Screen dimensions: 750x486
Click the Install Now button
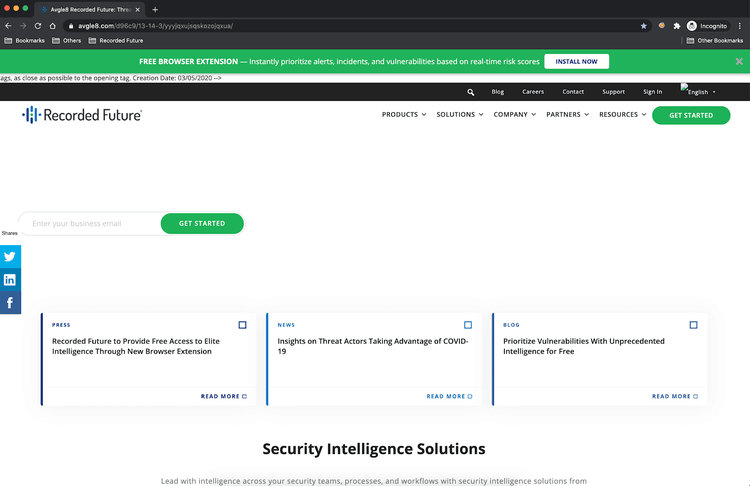[x=576, y=61]
